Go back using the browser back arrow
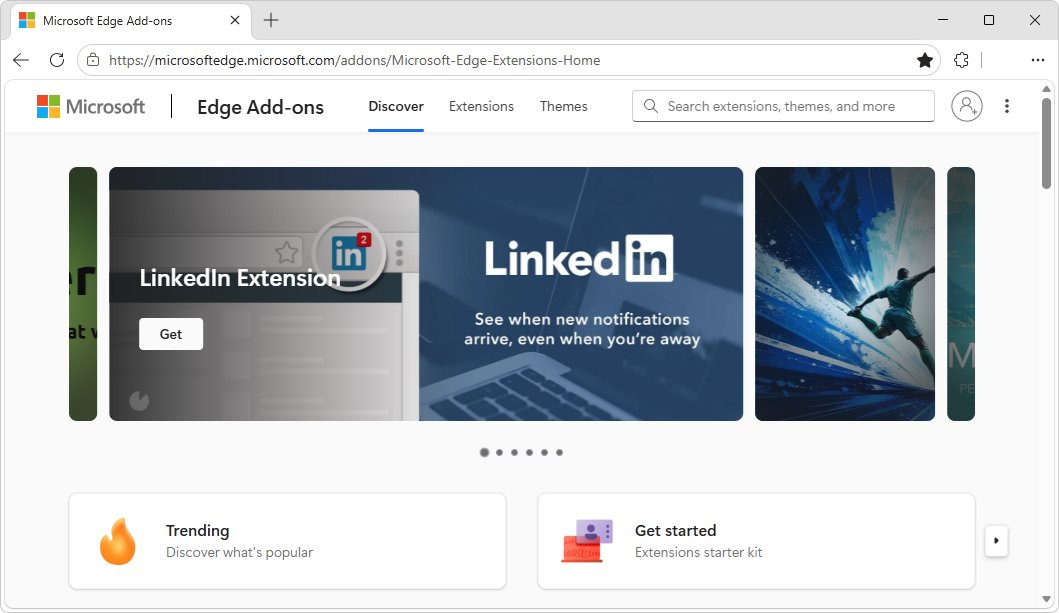 (x=21, y=60)
